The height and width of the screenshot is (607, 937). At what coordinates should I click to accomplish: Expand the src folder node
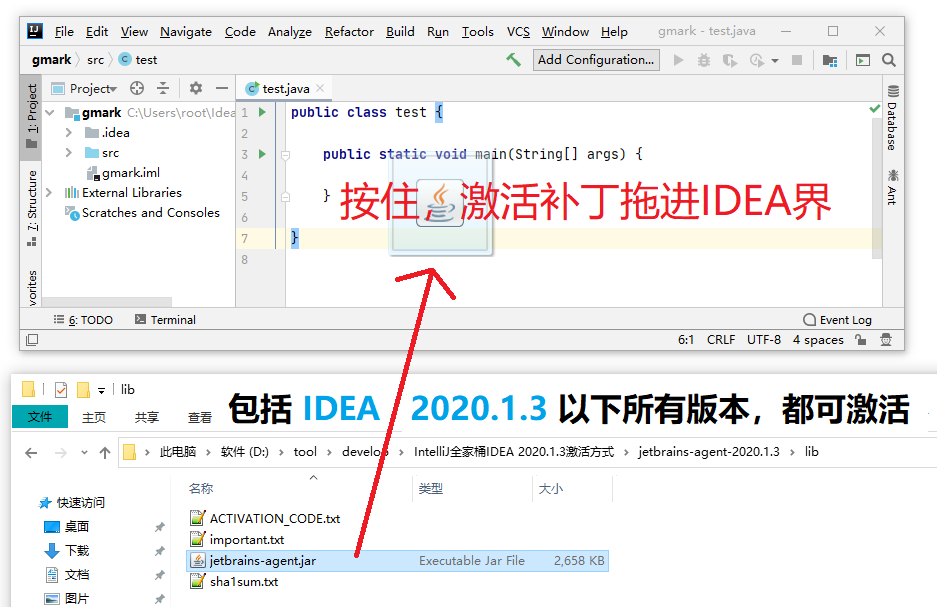[68, 153]
